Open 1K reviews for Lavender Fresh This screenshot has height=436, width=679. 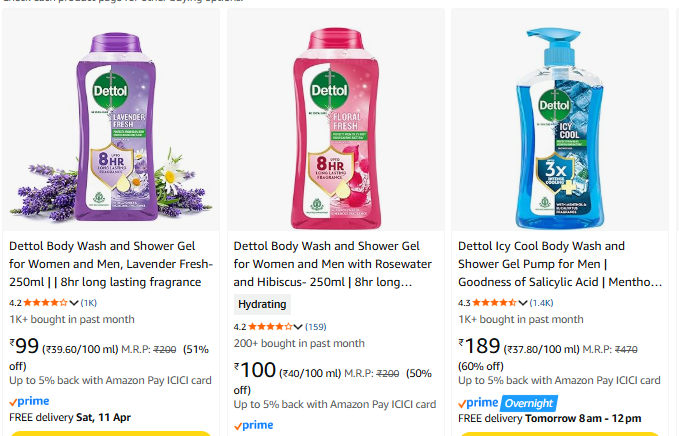point(89,302)
